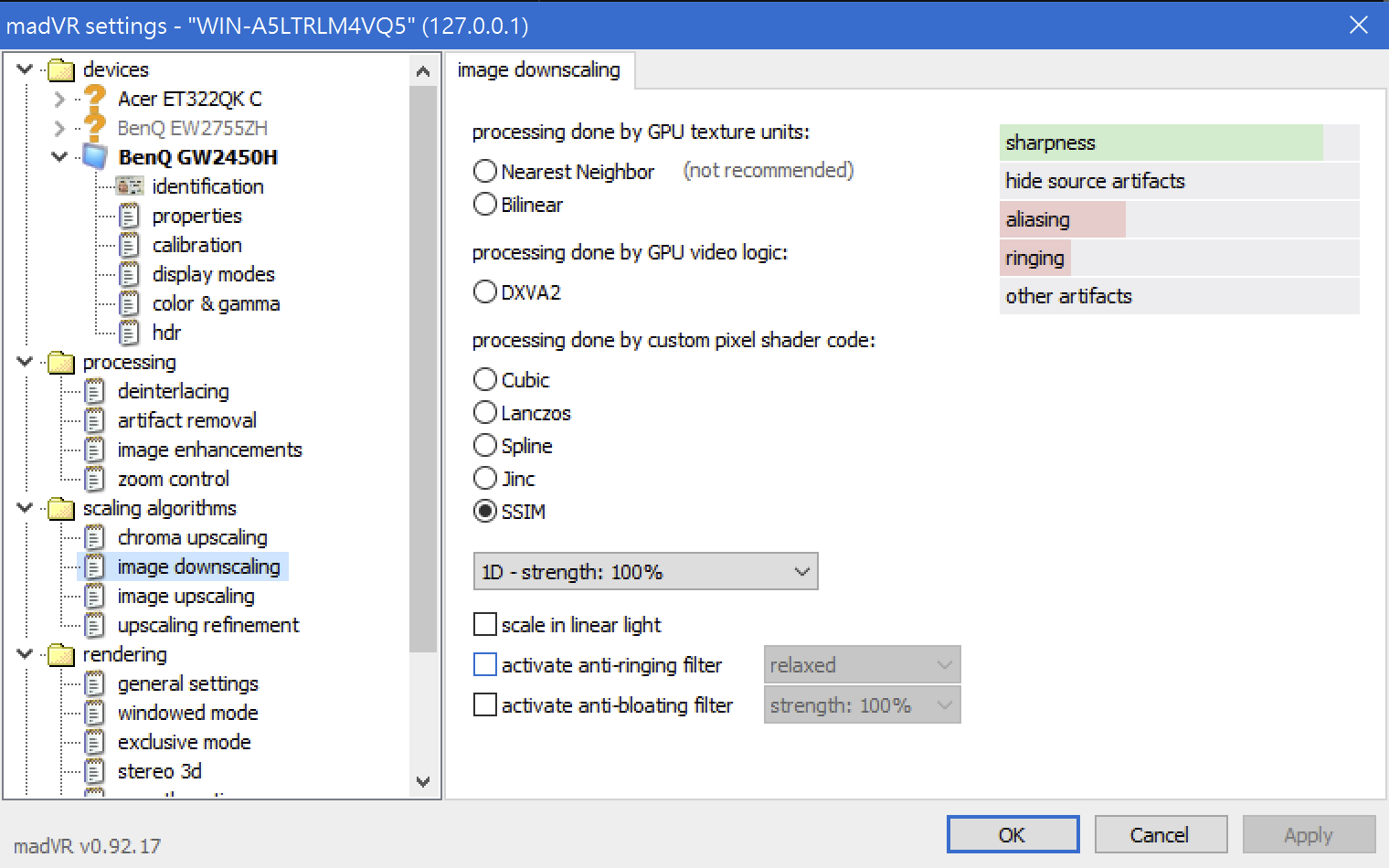Viewport: 1389px width, 868px height.
Task: Click the sharpness rating bar
Action: click(1180, 143)
